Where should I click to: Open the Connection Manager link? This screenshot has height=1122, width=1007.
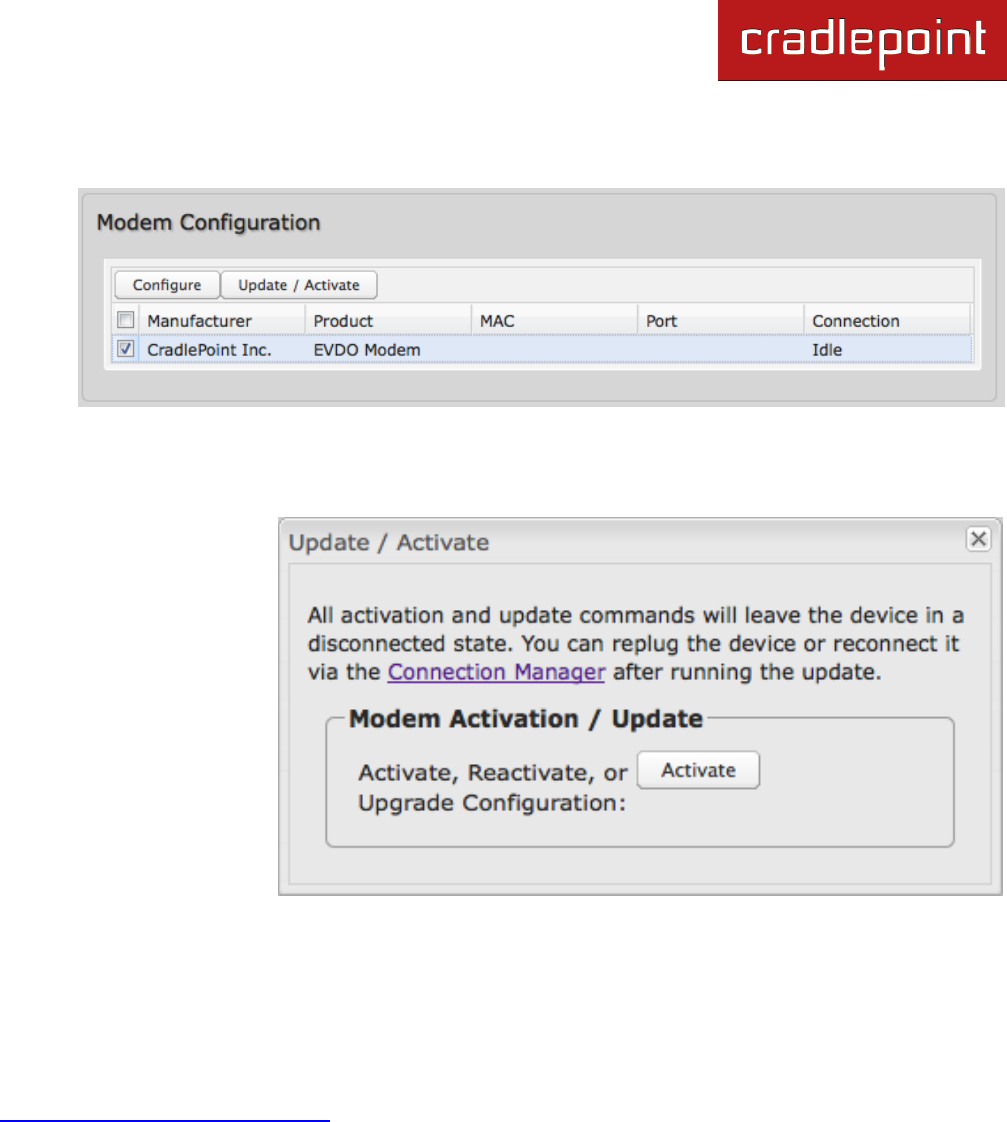pyautogui.click(x=496, y=672)
